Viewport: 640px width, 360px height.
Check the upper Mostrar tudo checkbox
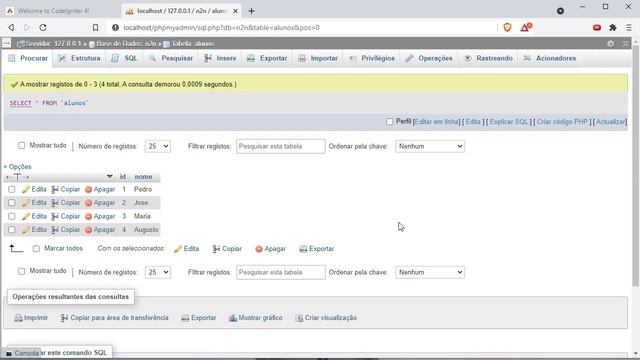click(x=21, y=145)
